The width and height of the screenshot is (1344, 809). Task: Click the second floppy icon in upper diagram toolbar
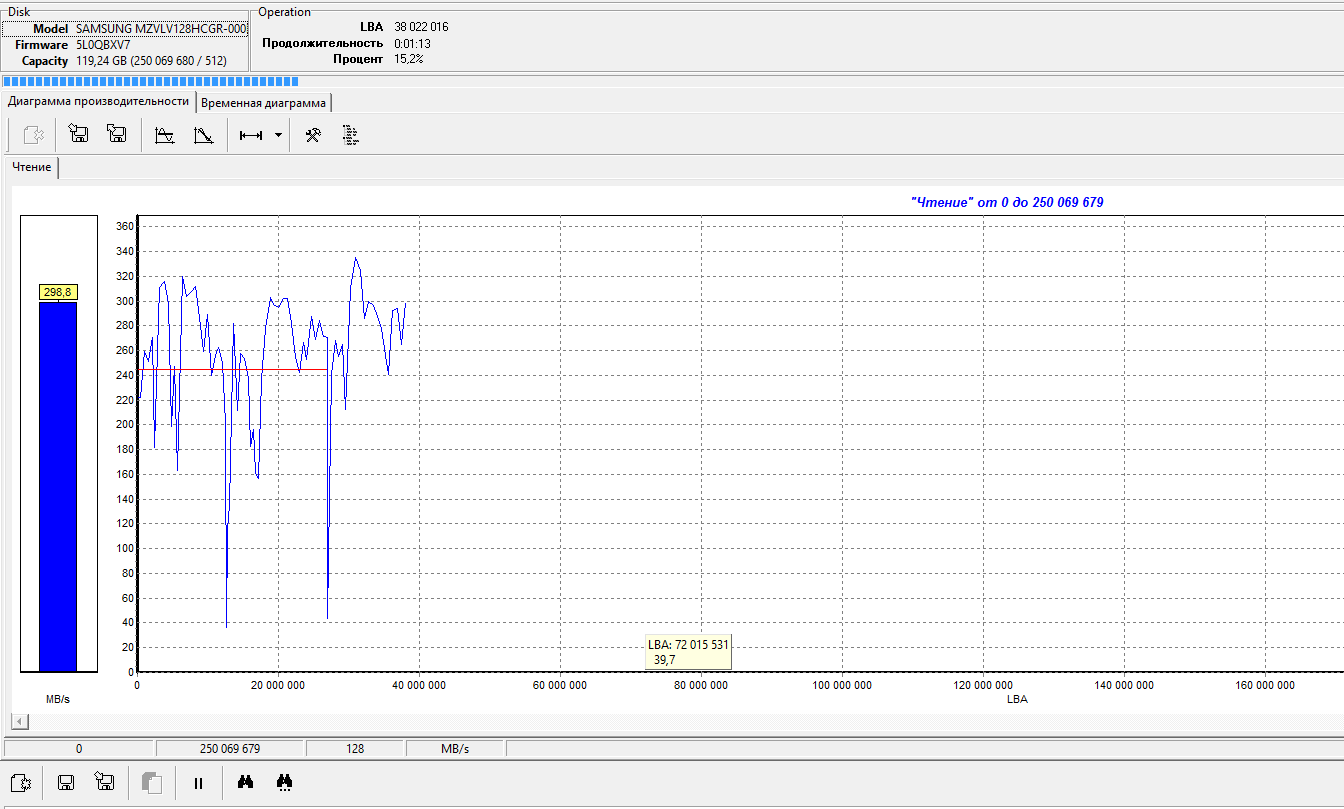[x=116, y=135]
